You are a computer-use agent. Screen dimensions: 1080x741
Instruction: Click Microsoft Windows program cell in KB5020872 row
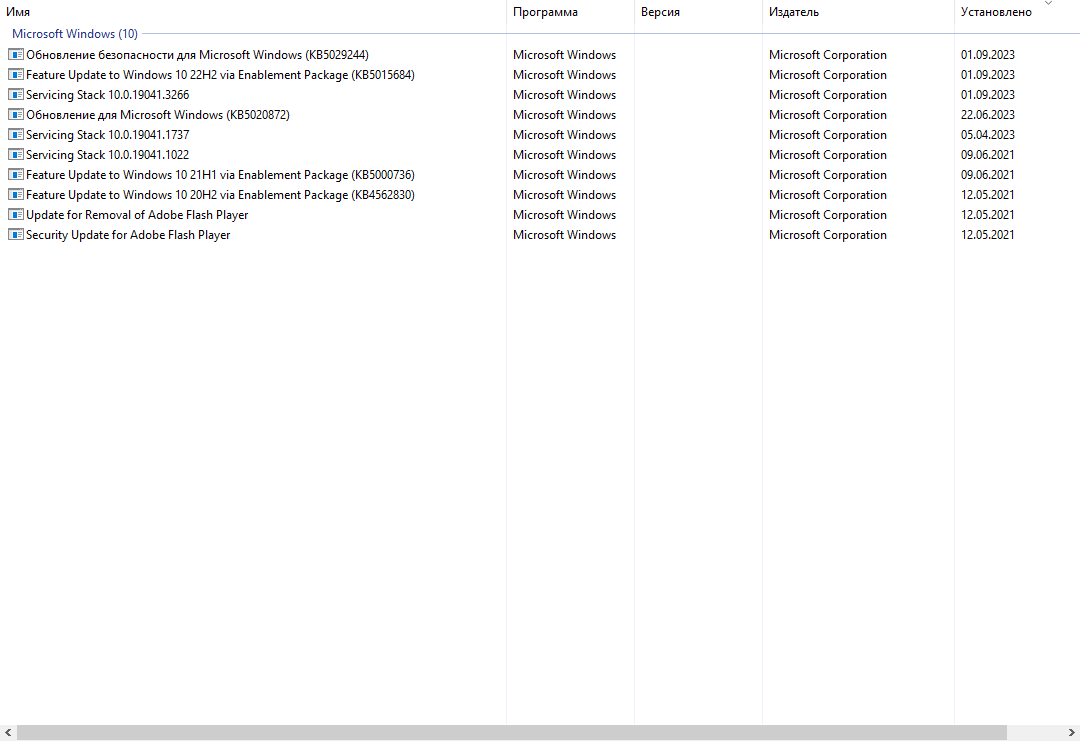[564, 114]
